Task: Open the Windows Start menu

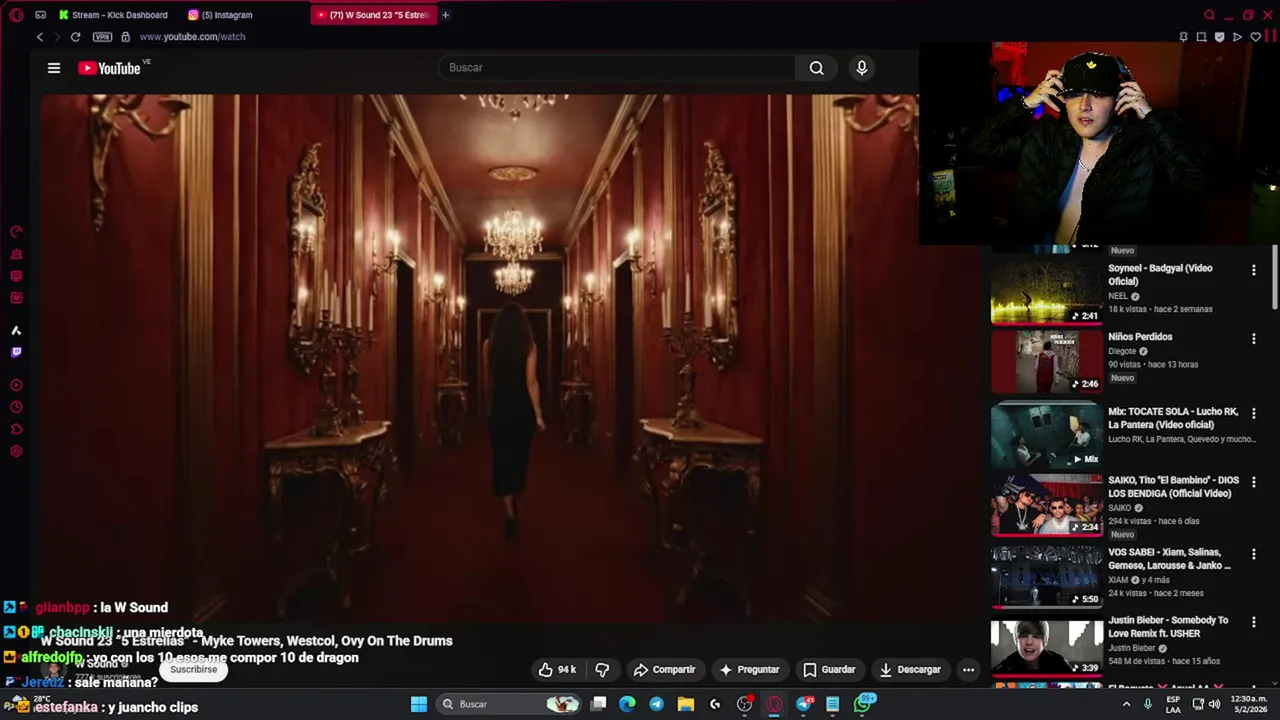Action: [x=419, y=704]
